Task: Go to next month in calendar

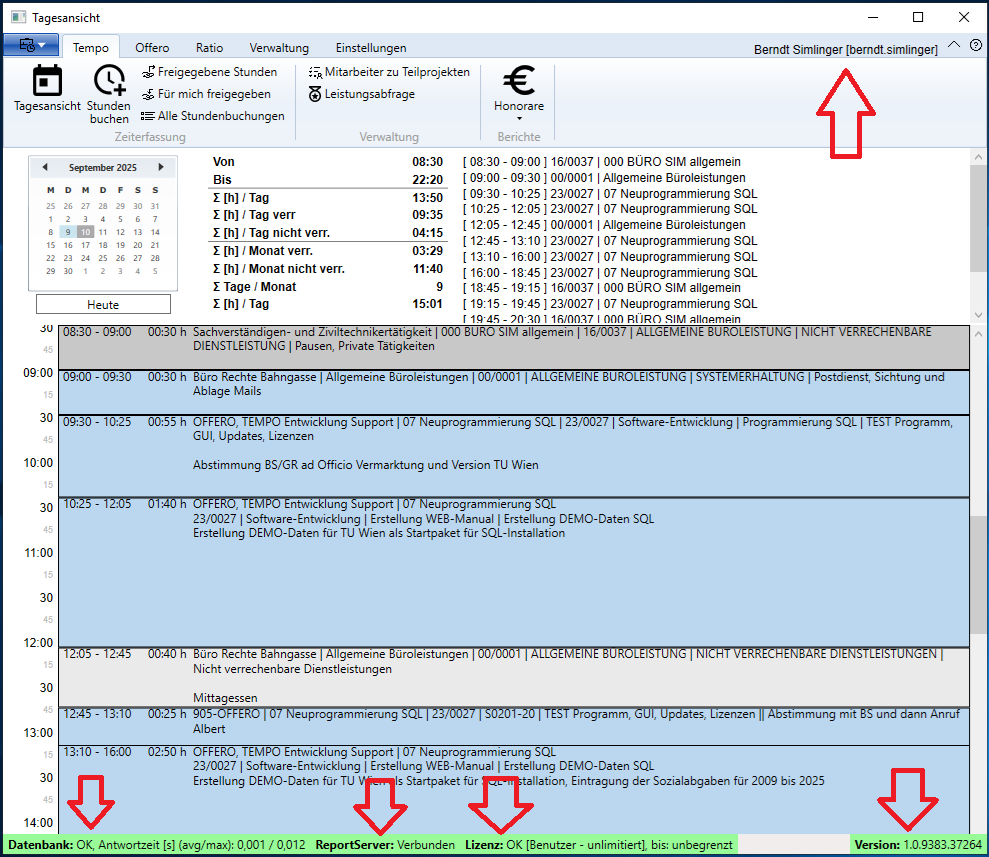Action: (x=160, y=168)
